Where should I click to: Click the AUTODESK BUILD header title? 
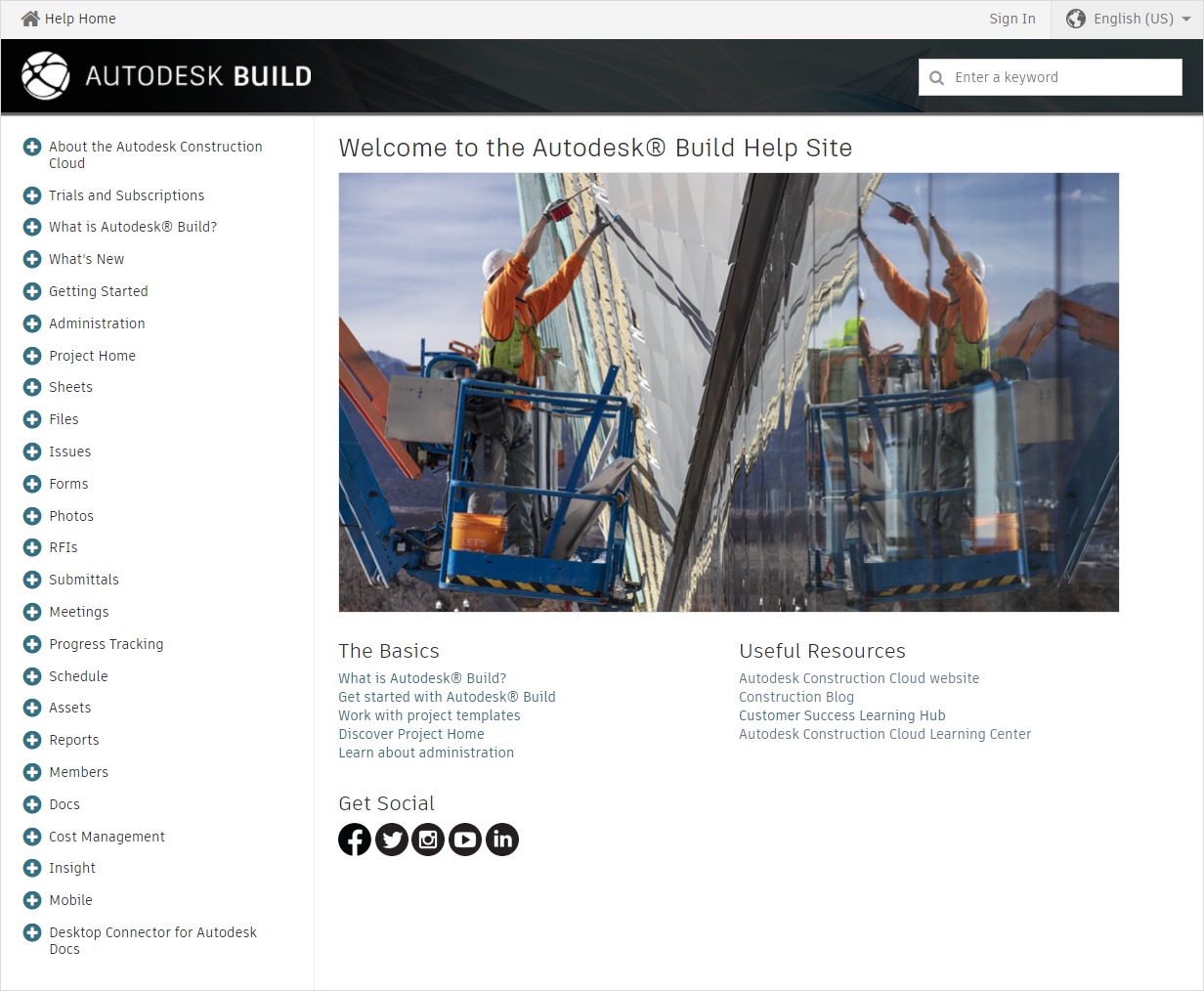point(198,76)
